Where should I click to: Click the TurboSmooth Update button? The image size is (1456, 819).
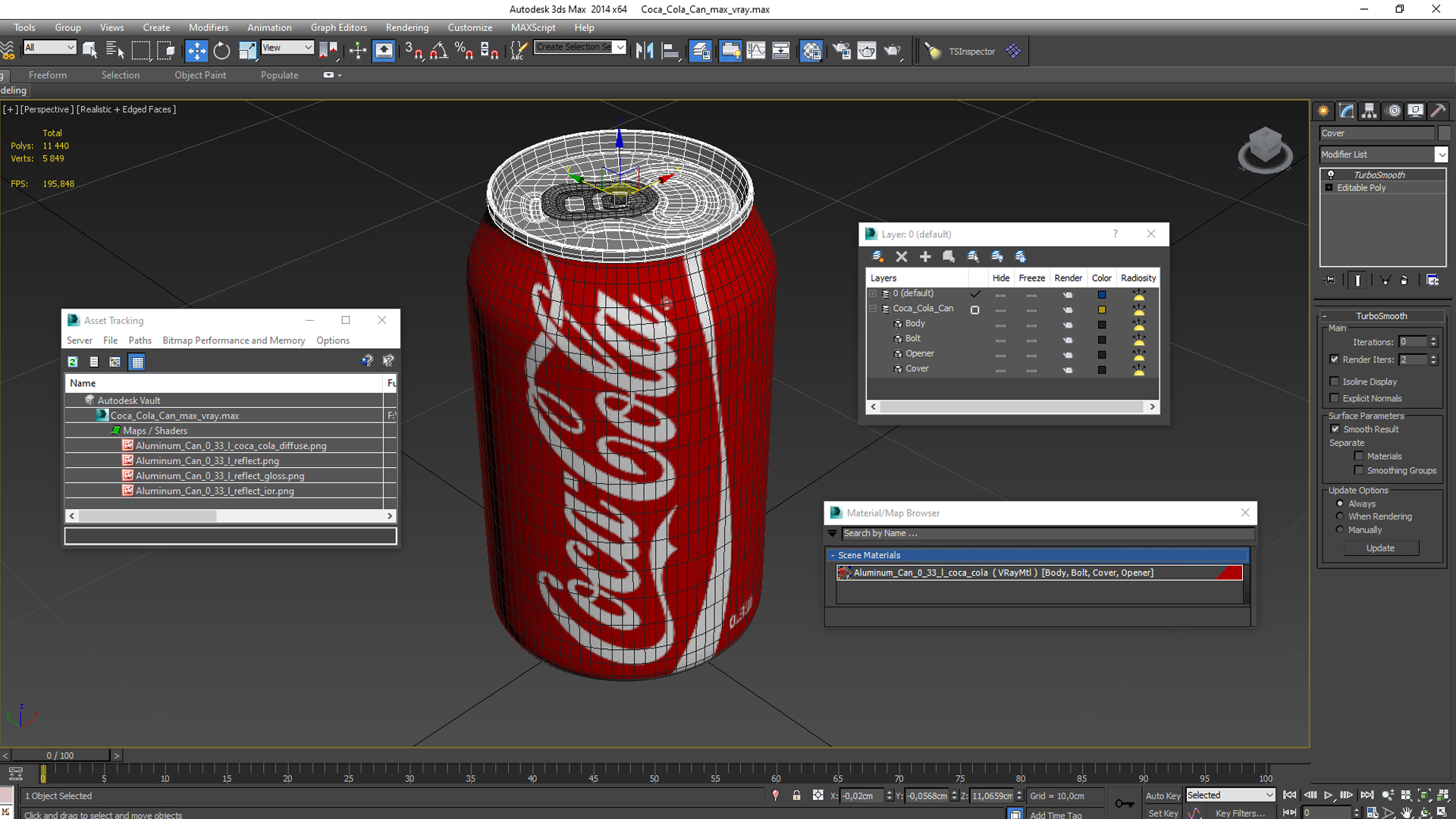(x=1380, y=548)
